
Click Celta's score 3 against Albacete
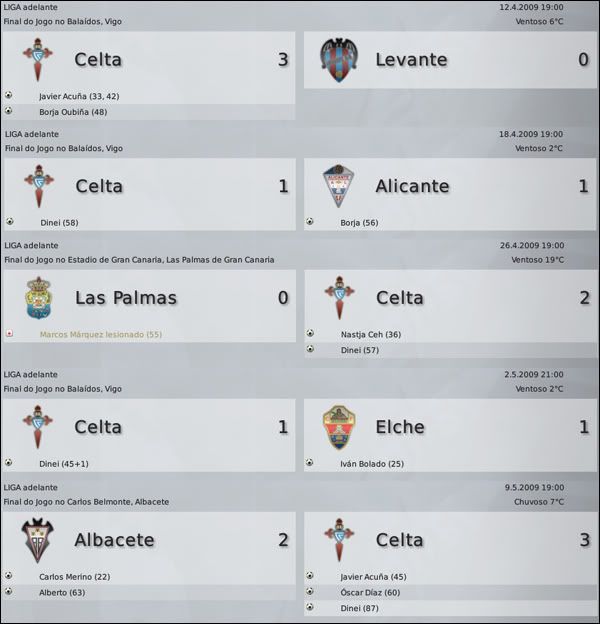584,540
